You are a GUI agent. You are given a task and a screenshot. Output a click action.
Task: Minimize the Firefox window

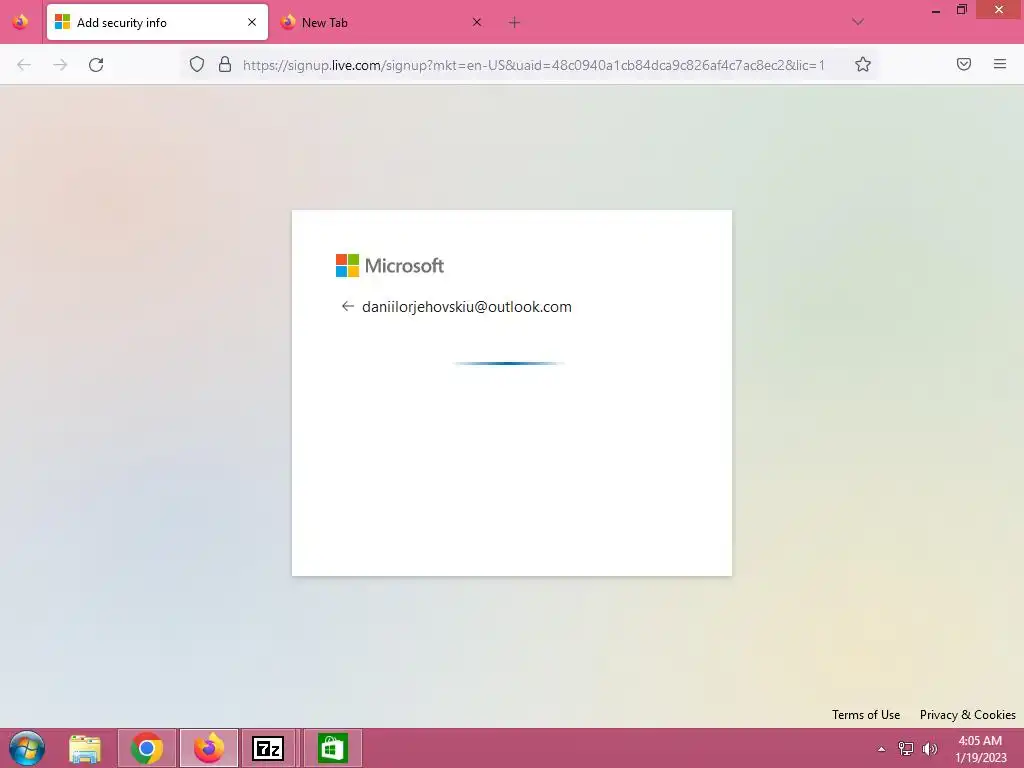pyautogui.click(x=936, y=10)
